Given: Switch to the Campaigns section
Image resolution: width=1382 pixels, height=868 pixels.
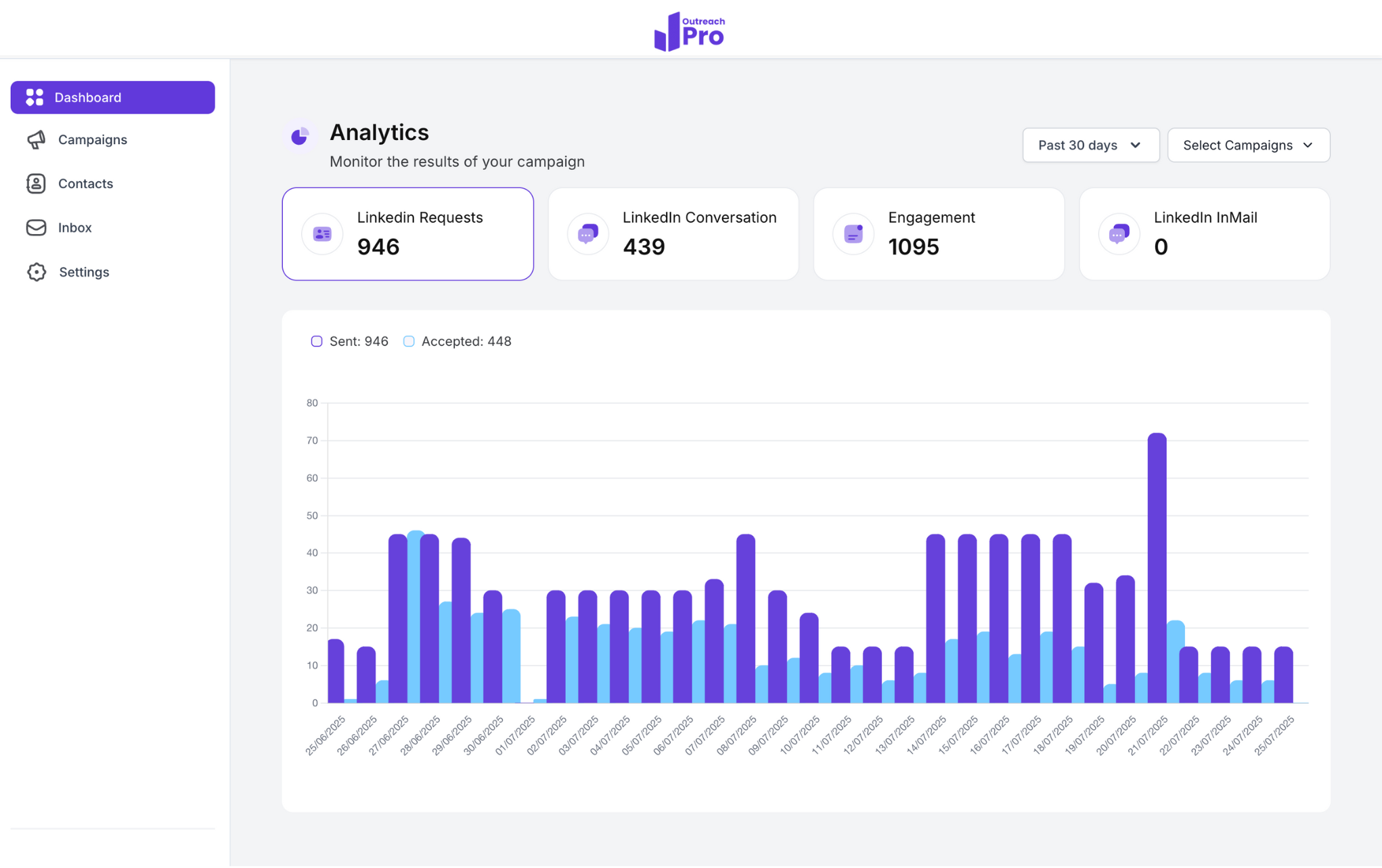Looking at the screenshot, I should point(91,139).
